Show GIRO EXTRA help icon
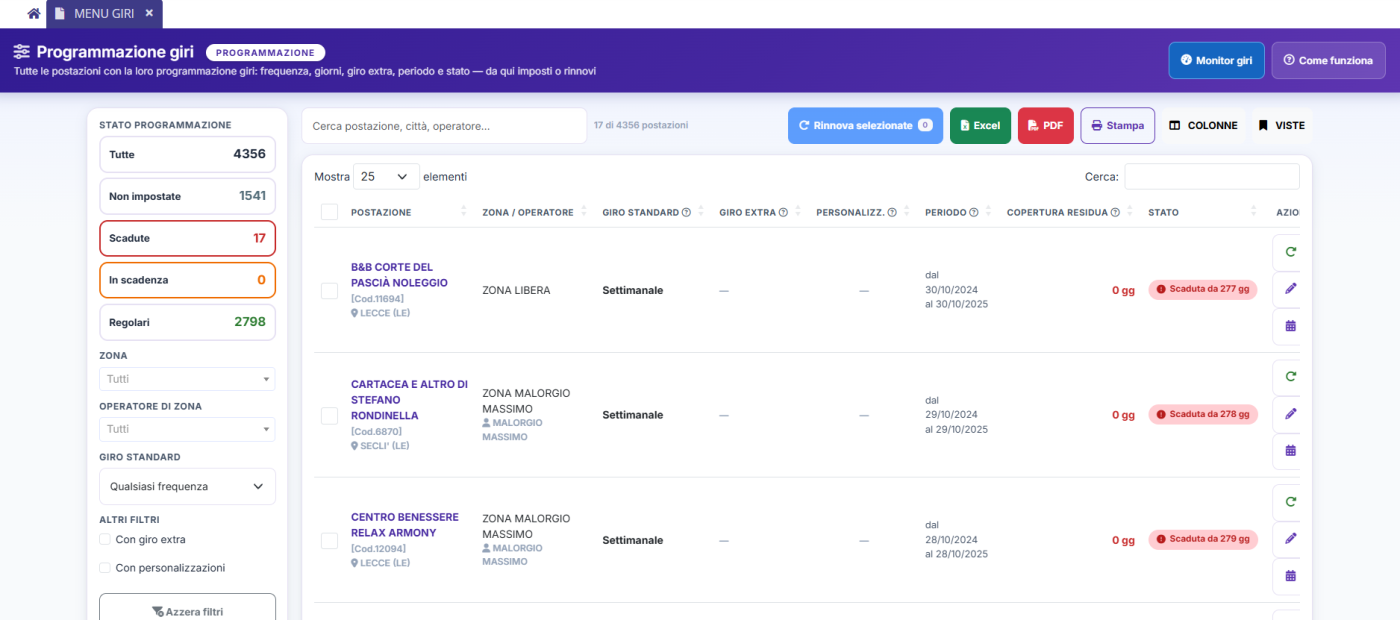 pyautogui.click(x=783, y=212)
